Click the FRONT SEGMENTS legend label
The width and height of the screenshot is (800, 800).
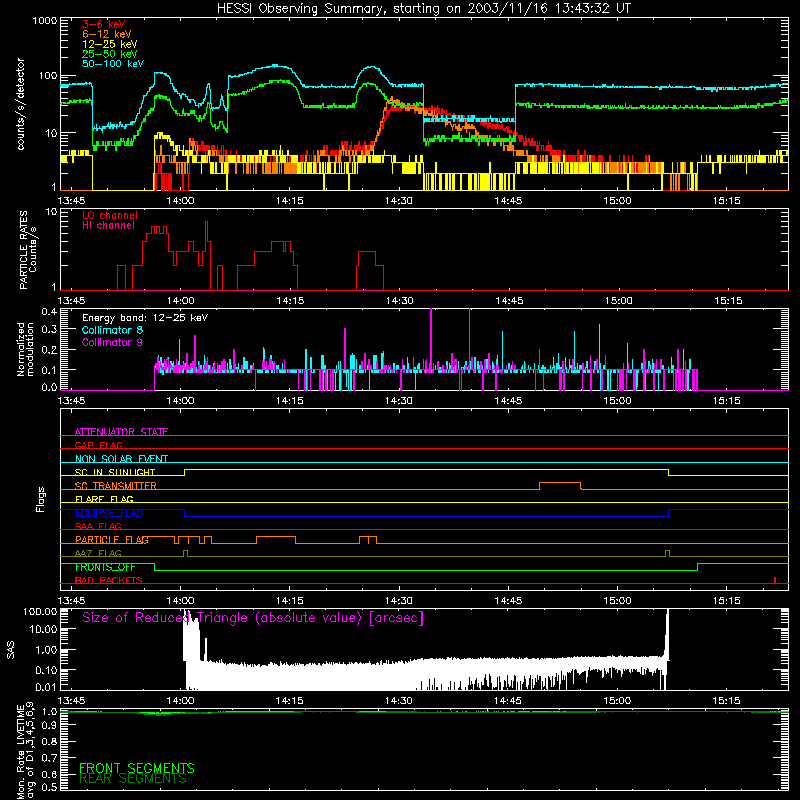tap(137, 768)
